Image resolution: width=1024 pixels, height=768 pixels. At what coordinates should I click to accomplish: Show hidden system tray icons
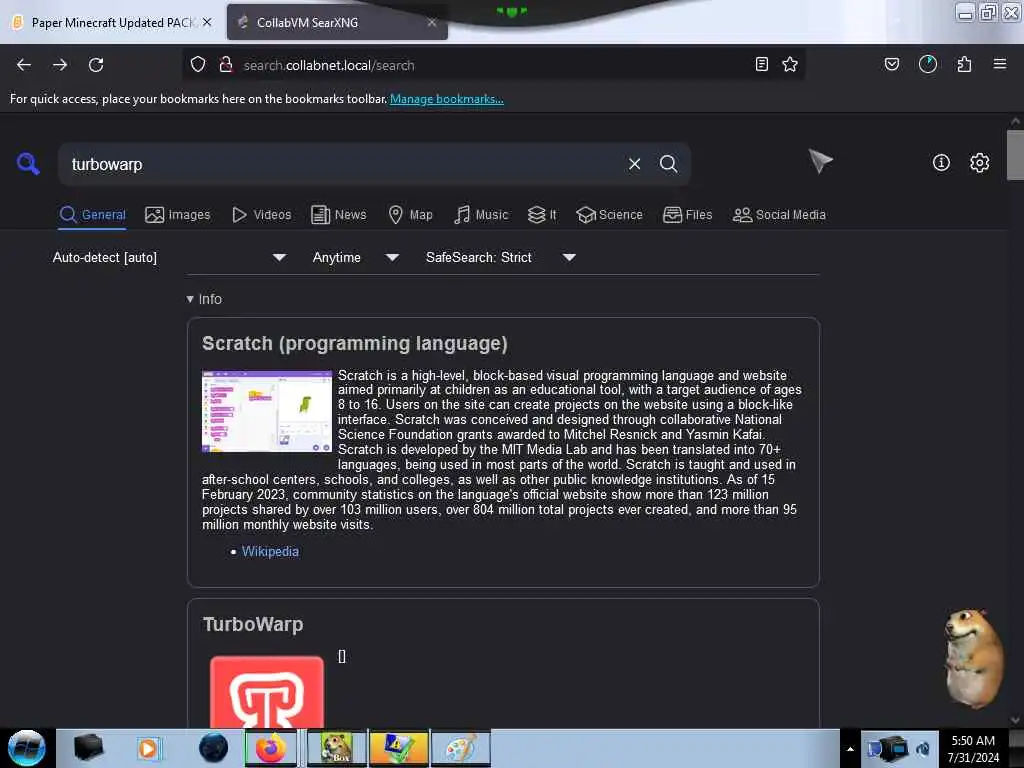[x=850, y=749]
